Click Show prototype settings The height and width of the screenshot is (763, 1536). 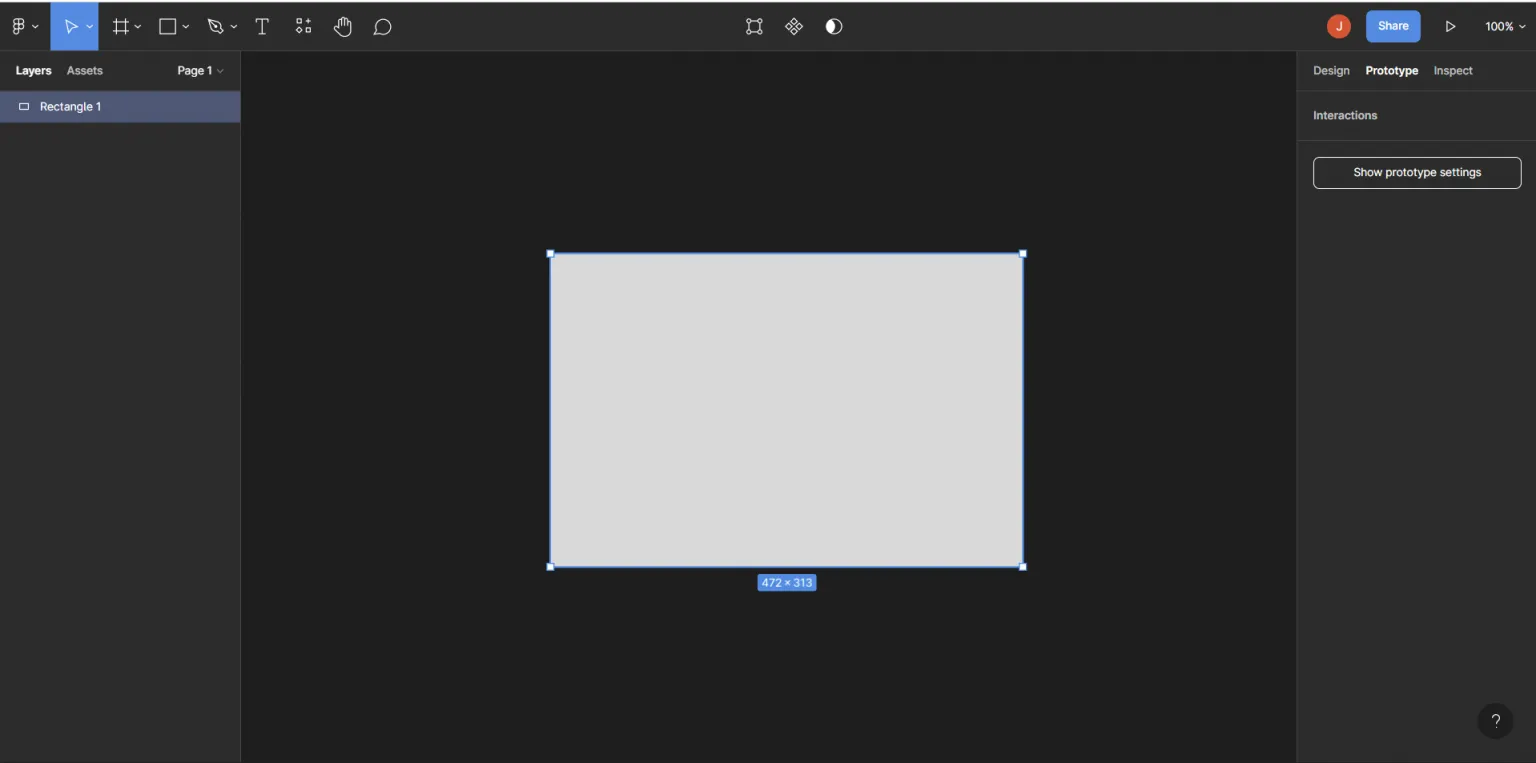click(x=1416, y=172)
